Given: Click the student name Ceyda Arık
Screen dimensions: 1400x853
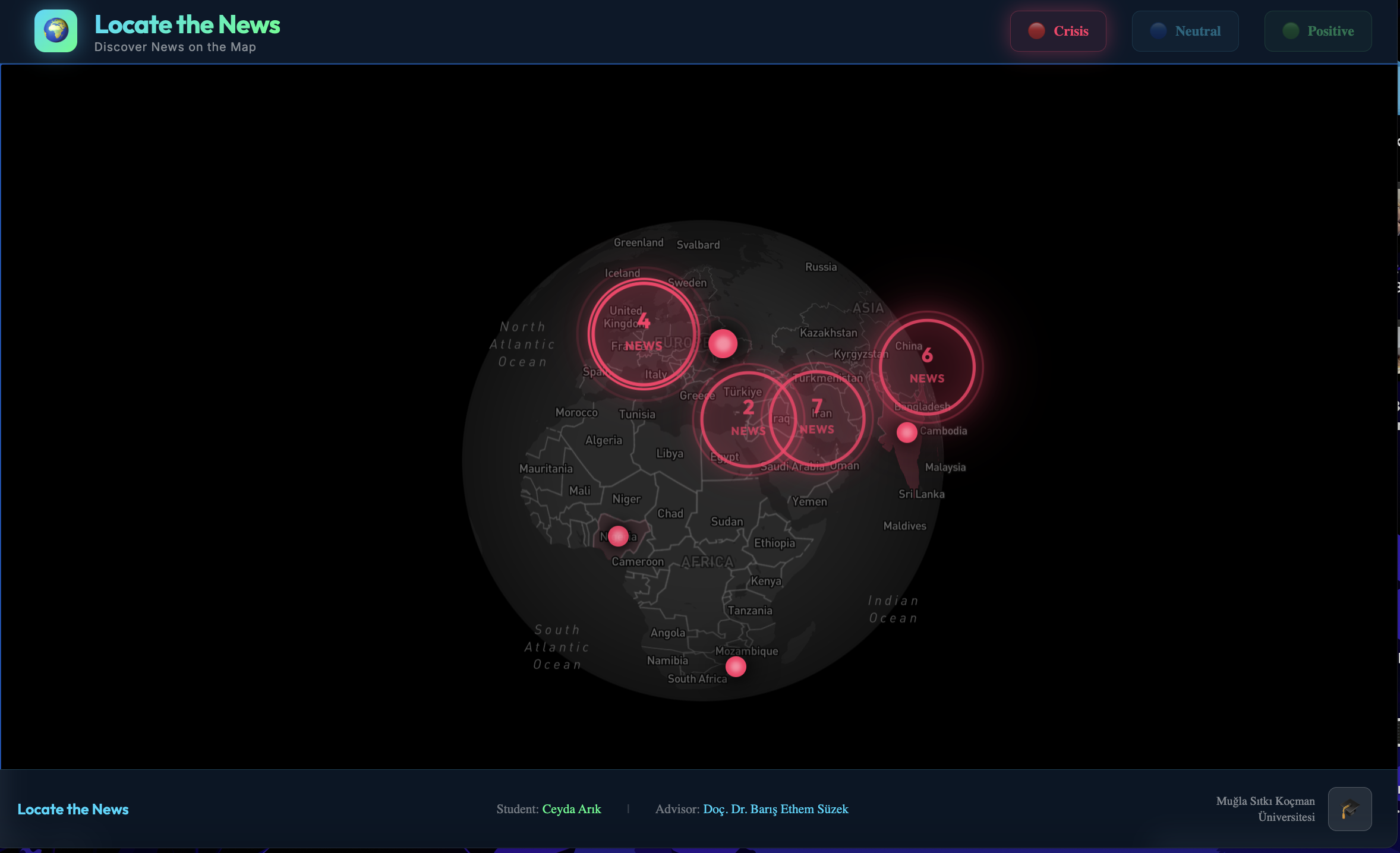Looking at the screenshot, I should tap(572, 809).
